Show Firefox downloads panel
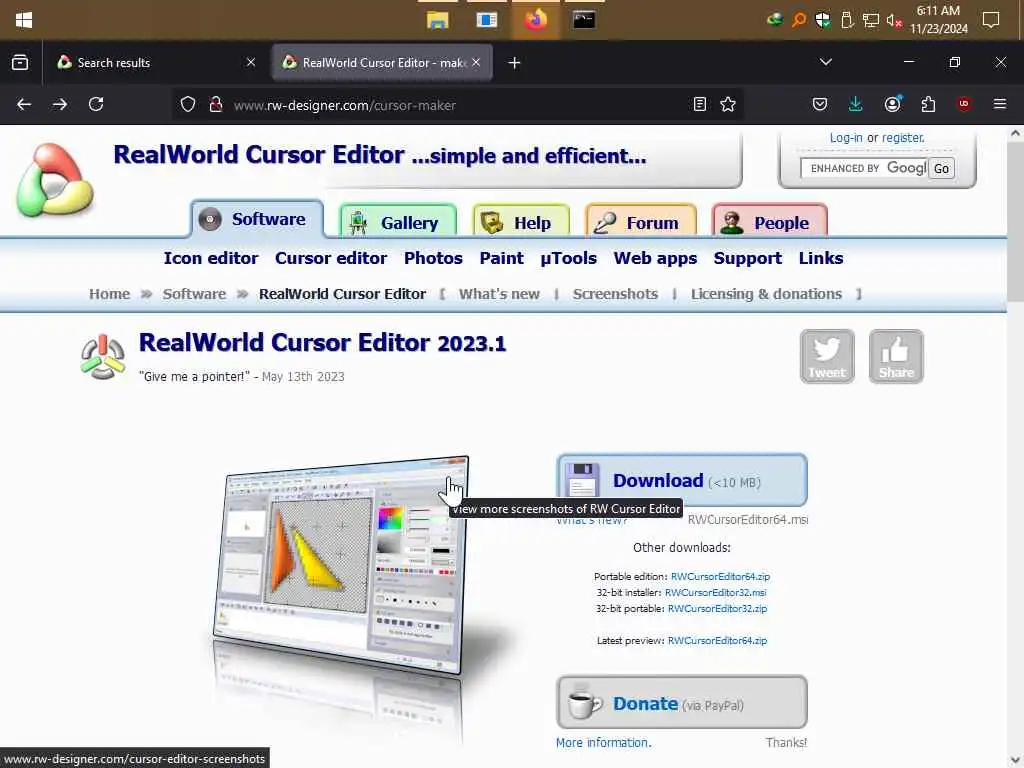 tap(856, 104)
